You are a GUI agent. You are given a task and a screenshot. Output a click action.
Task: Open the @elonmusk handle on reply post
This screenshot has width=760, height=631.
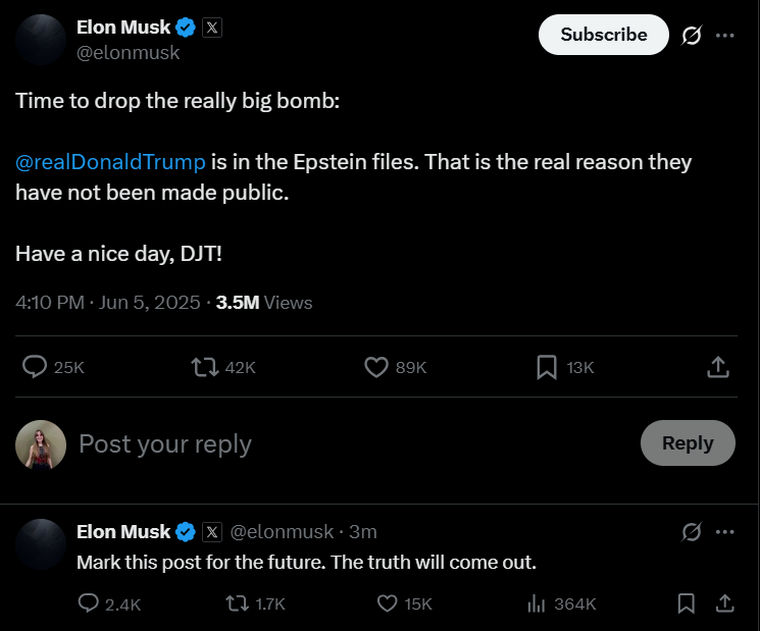(282, 532)
